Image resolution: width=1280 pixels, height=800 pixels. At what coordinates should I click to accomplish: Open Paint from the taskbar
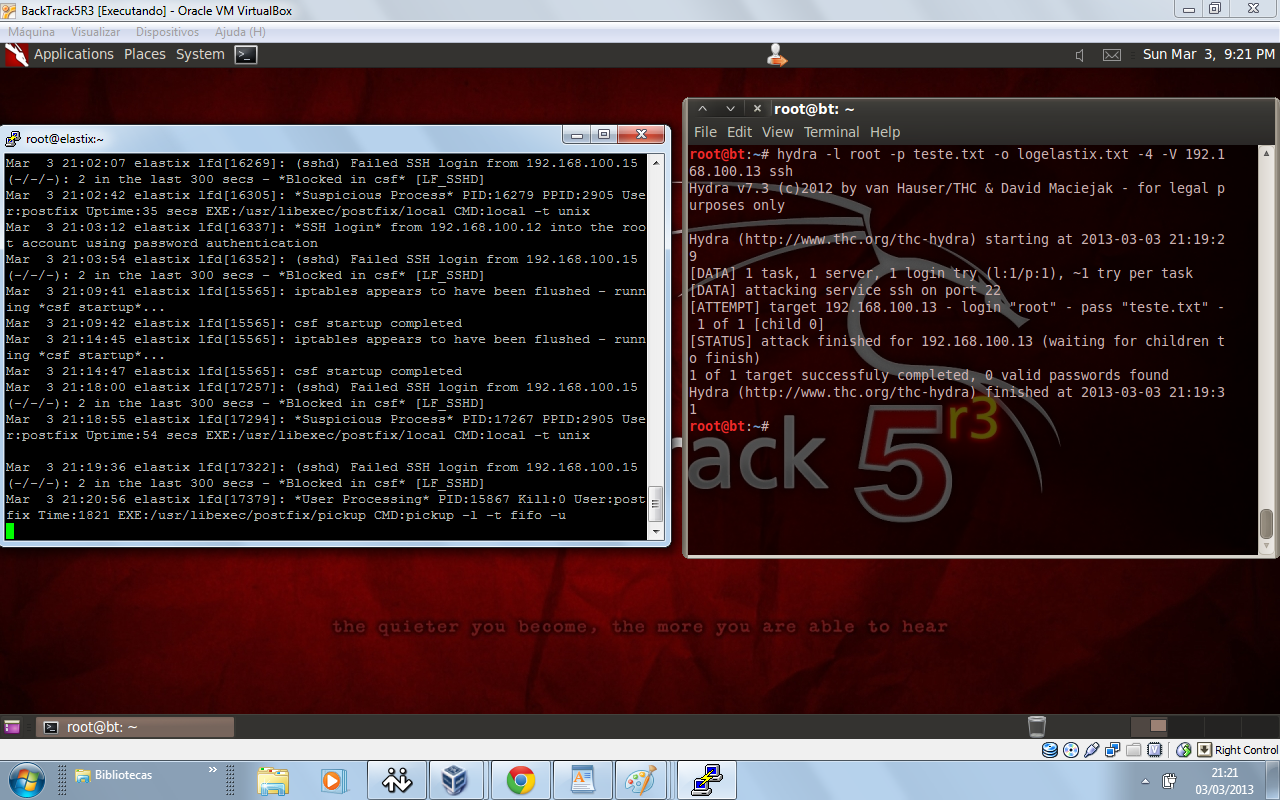(x=640, y=780)
